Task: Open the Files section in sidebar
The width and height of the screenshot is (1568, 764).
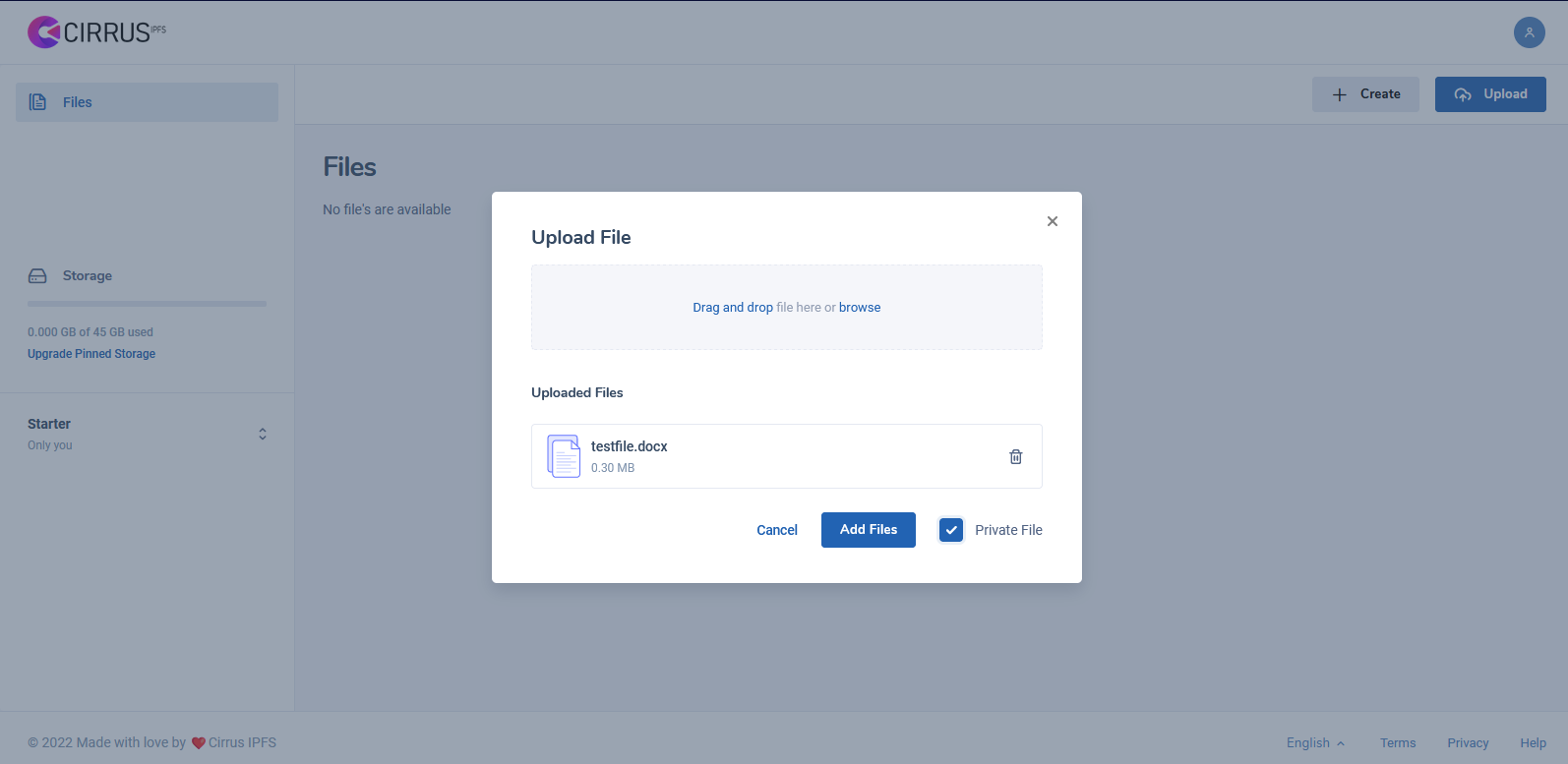Action: point(147,102)
